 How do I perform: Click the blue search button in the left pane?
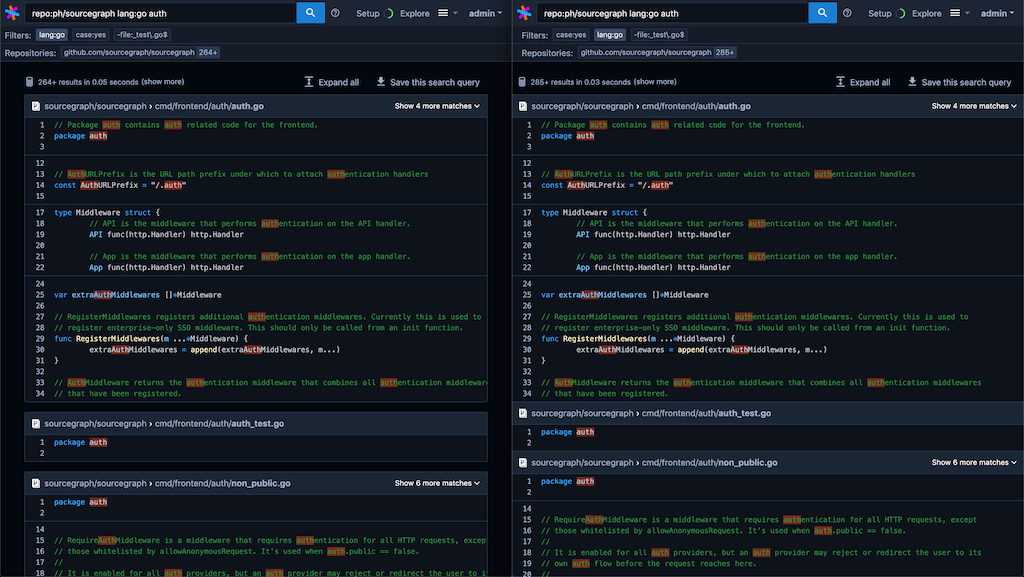point(310,12)
